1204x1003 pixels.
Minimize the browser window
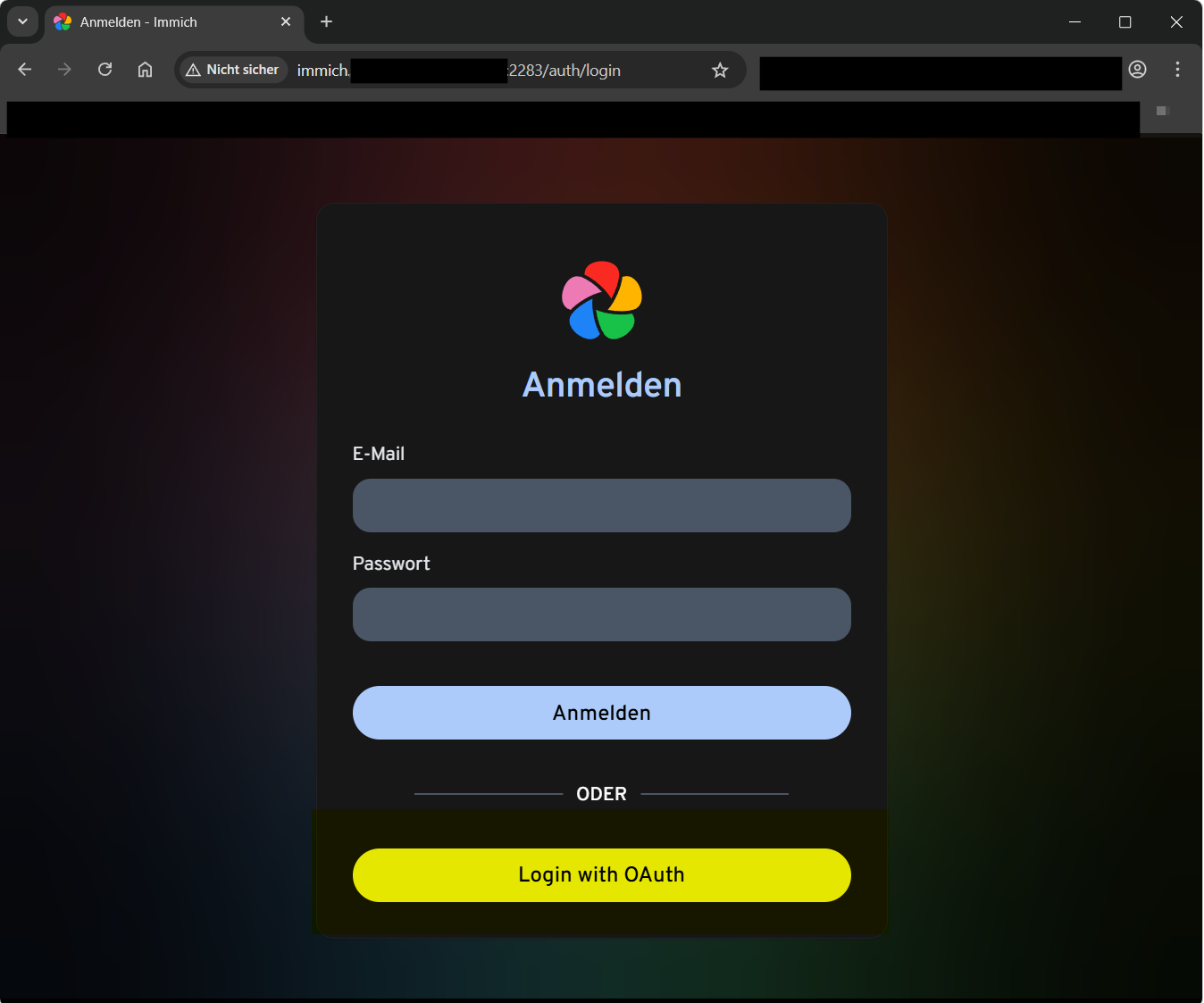(1075, 21)
